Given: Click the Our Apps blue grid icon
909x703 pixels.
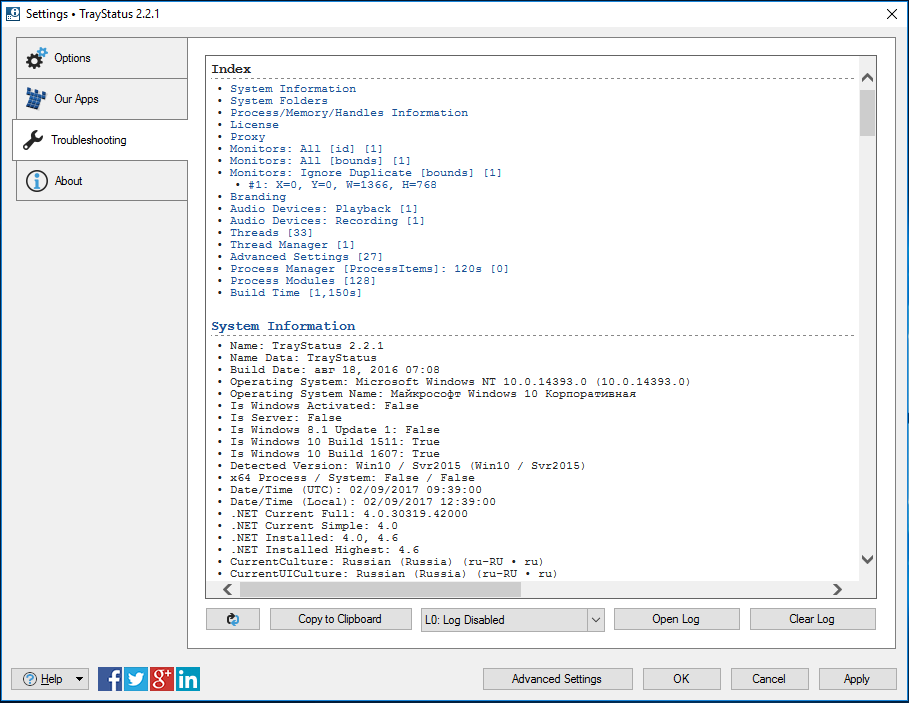Looking at the screenshot, I should coord(36,99).
